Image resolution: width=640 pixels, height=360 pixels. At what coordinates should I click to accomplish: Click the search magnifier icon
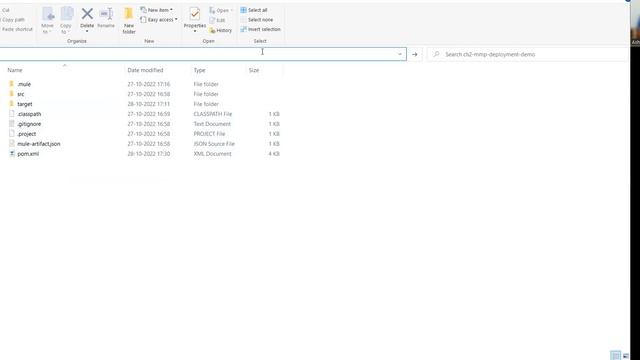coord(436,54)
